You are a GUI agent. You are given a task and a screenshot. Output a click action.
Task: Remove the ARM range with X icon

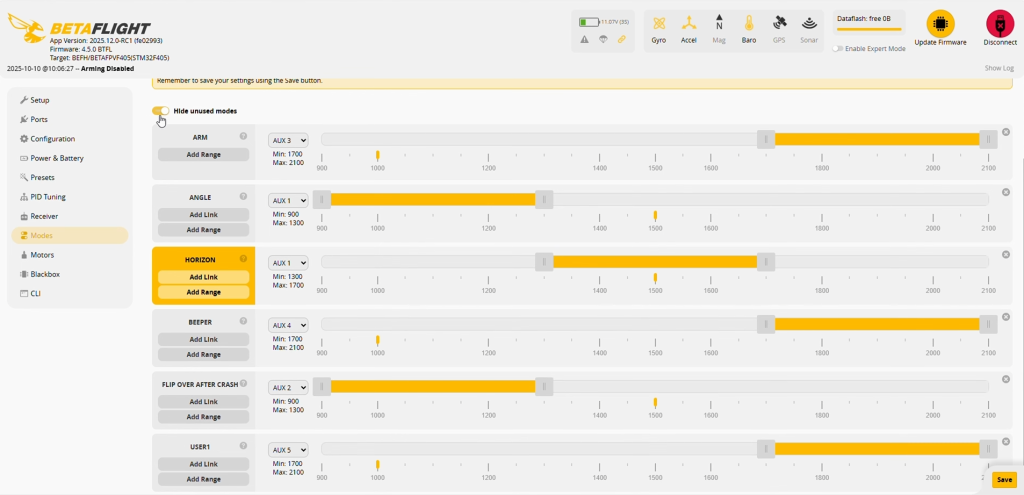click(1006, 131)
